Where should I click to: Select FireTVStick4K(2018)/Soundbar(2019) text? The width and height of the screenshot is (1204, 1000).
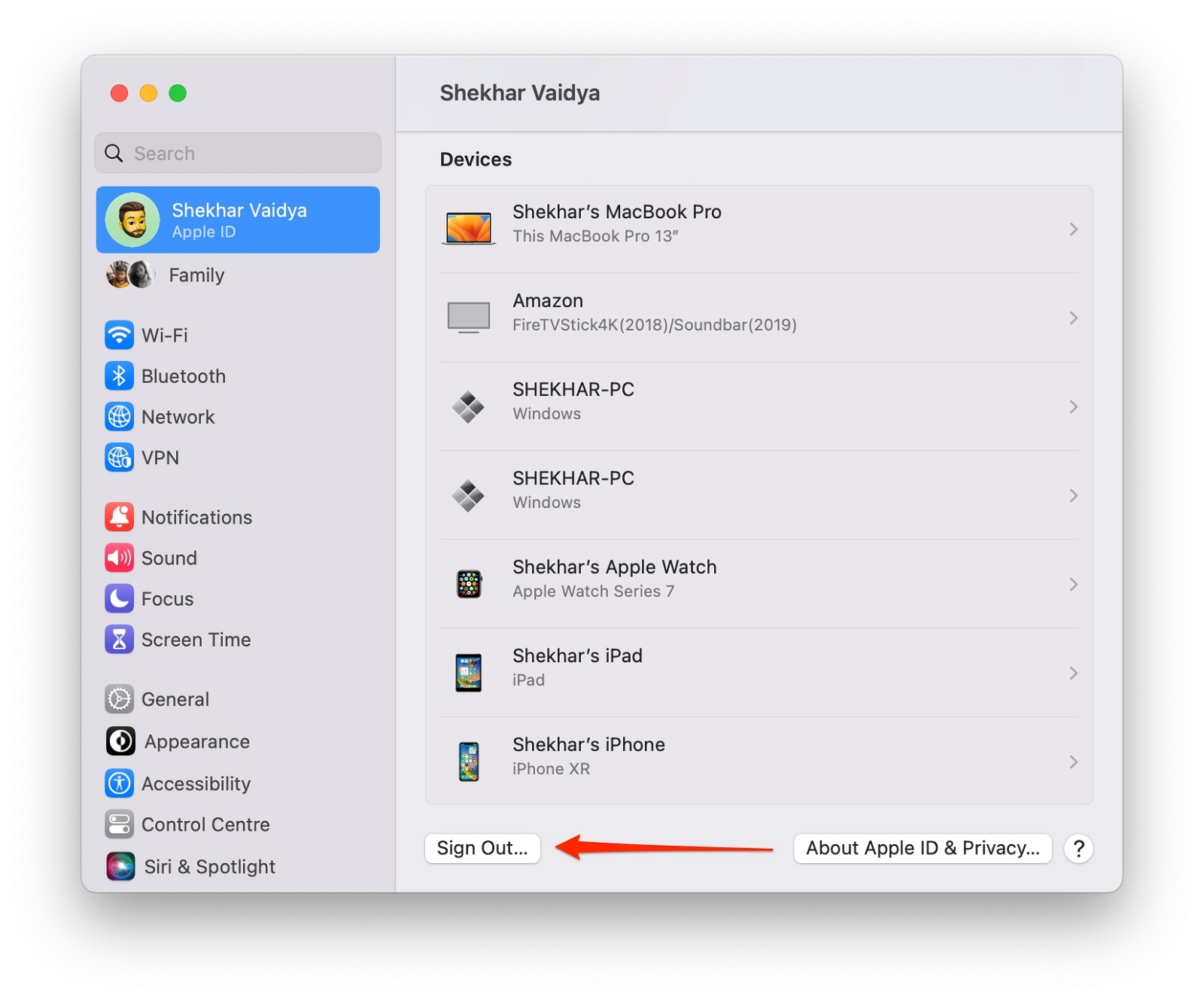[655, 324]
